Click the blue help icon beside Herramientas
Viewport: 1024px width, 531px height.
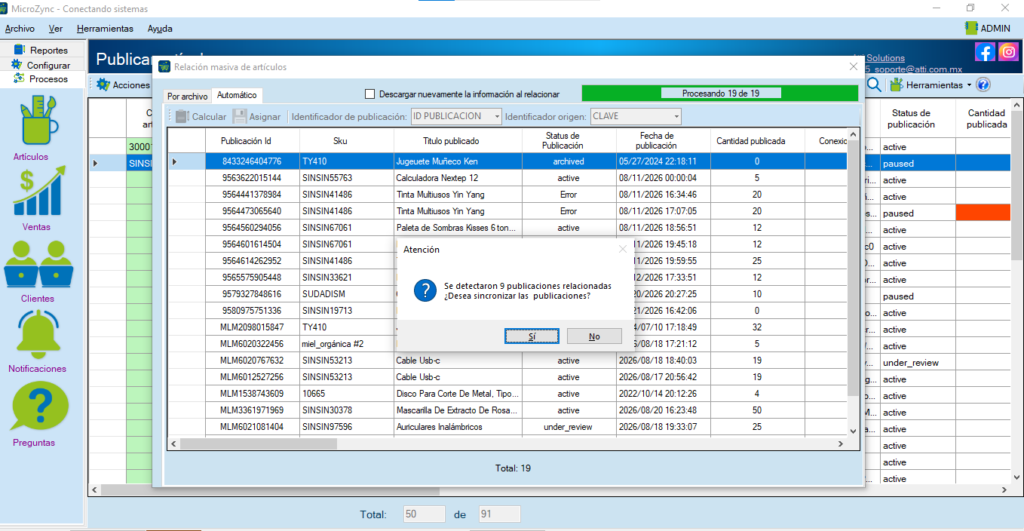click(983, 85)
